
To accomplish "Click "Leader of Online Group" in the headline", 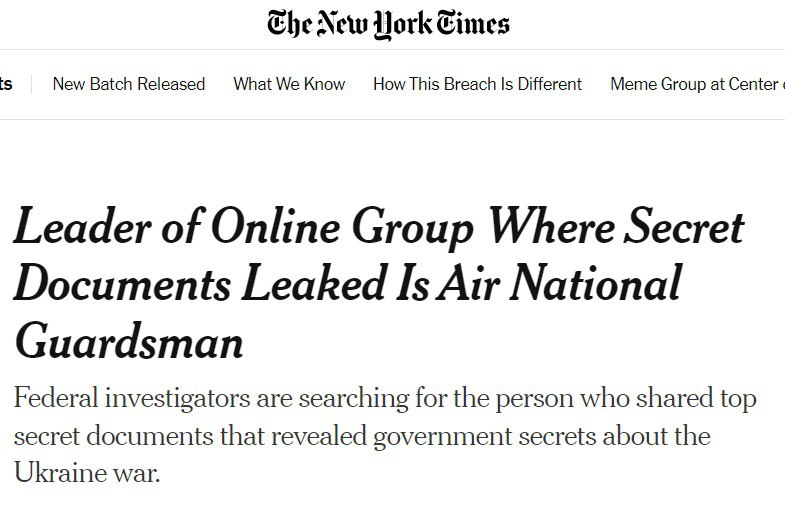I will [x=243, y=230].
